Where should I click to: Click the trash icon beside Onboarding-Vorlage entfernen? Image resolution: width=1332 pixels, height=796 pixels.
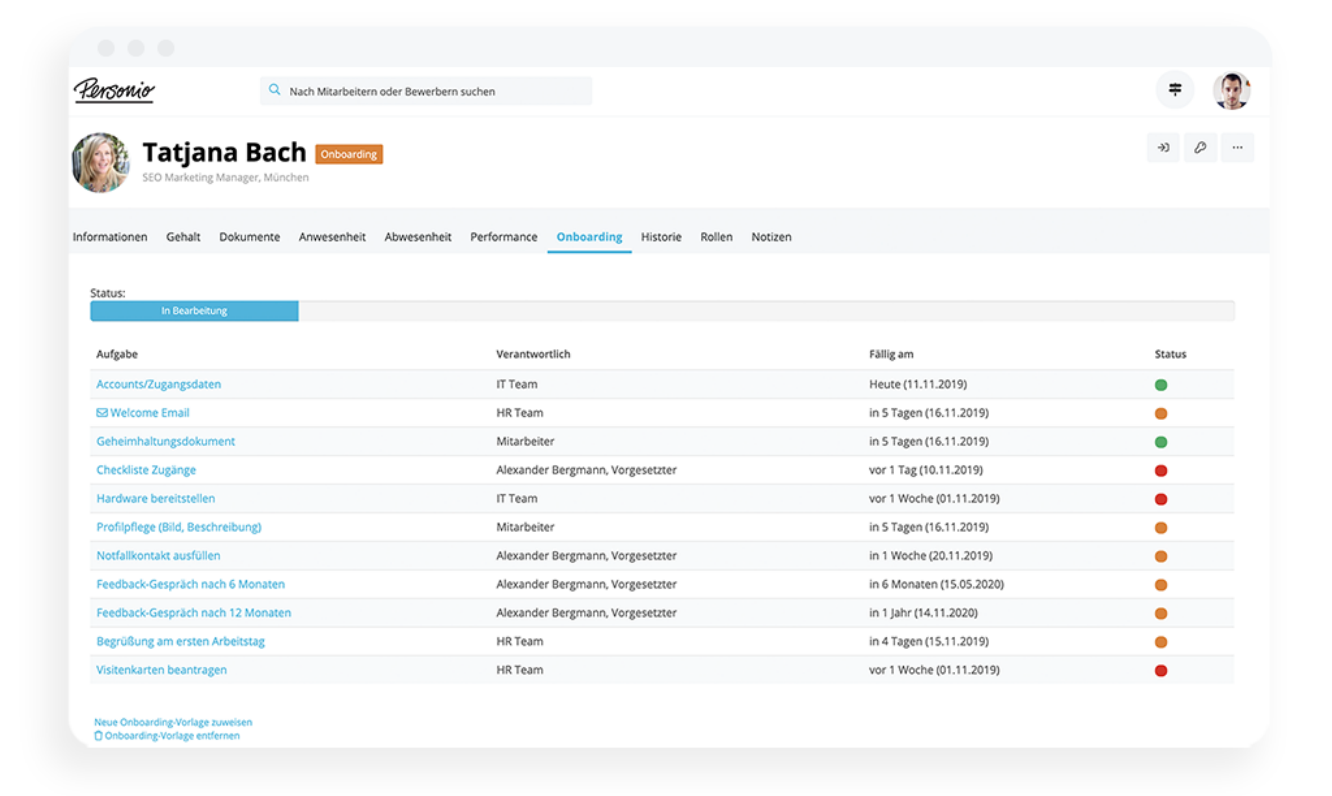point(98,736)
